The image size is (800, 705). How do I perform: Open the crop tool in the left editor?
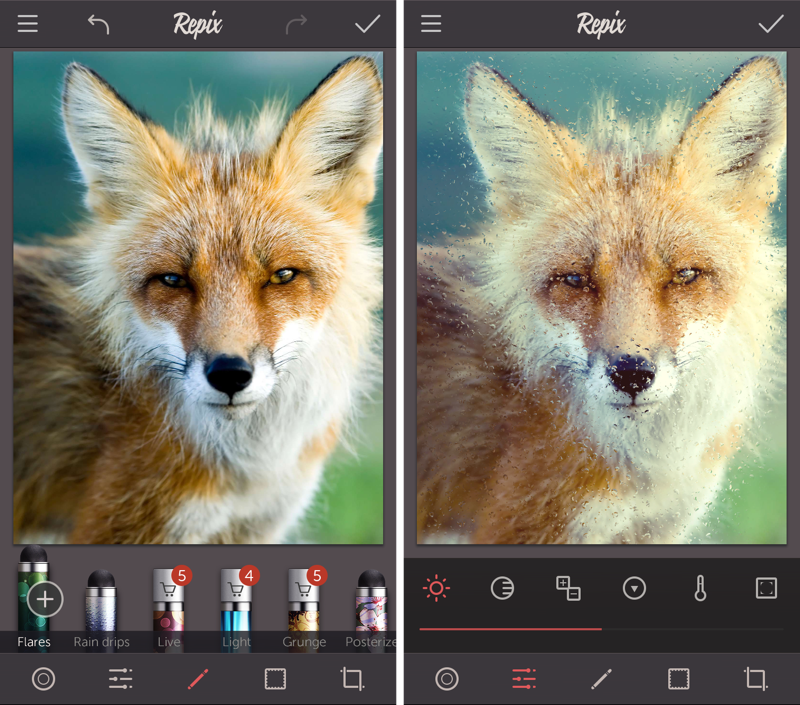tap(352, 680)
